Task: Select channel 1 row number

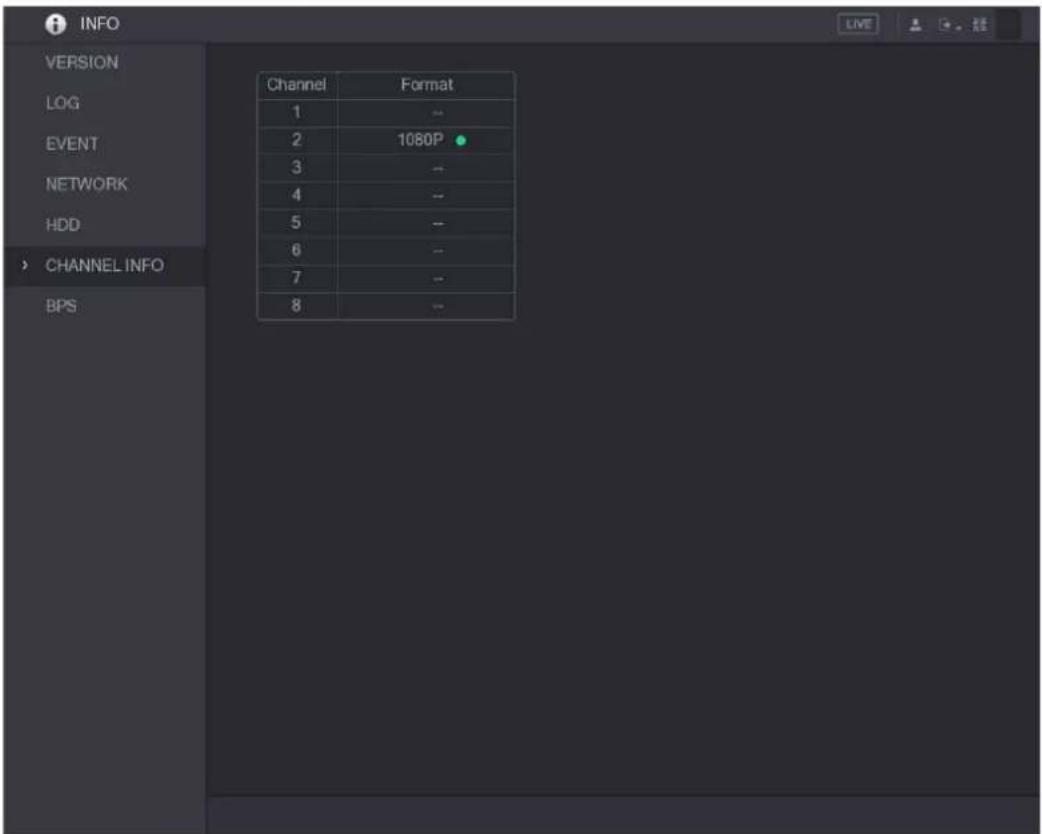Action: [296, 112]
